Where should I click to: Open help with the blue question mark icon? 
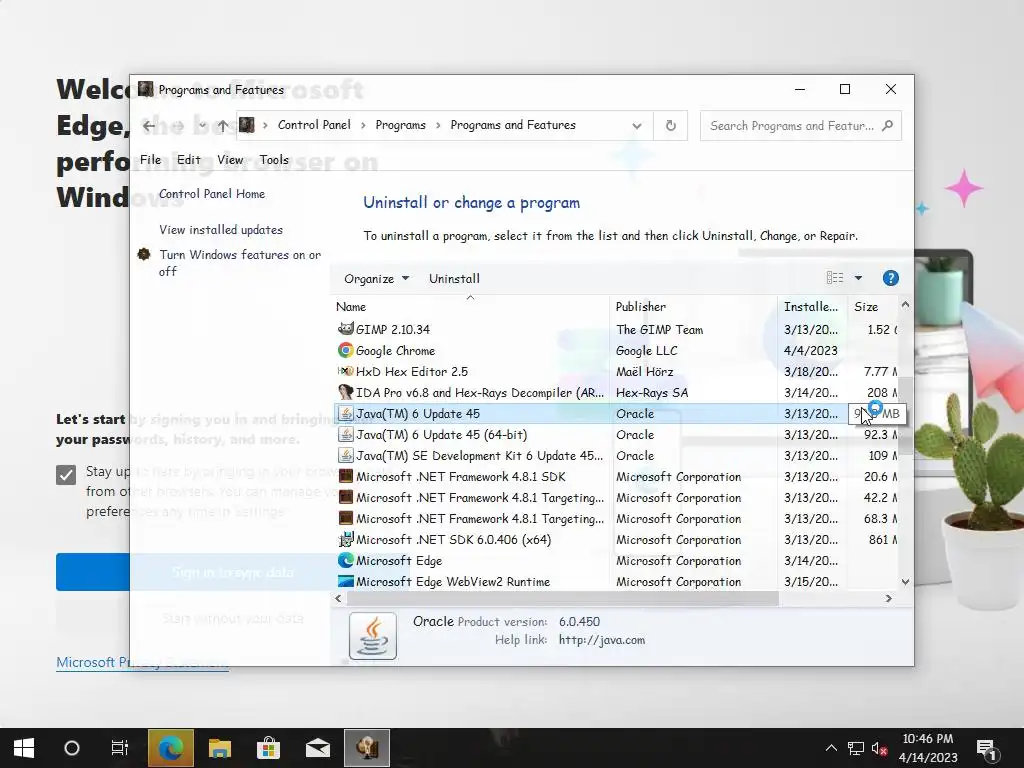click(890, 278)
